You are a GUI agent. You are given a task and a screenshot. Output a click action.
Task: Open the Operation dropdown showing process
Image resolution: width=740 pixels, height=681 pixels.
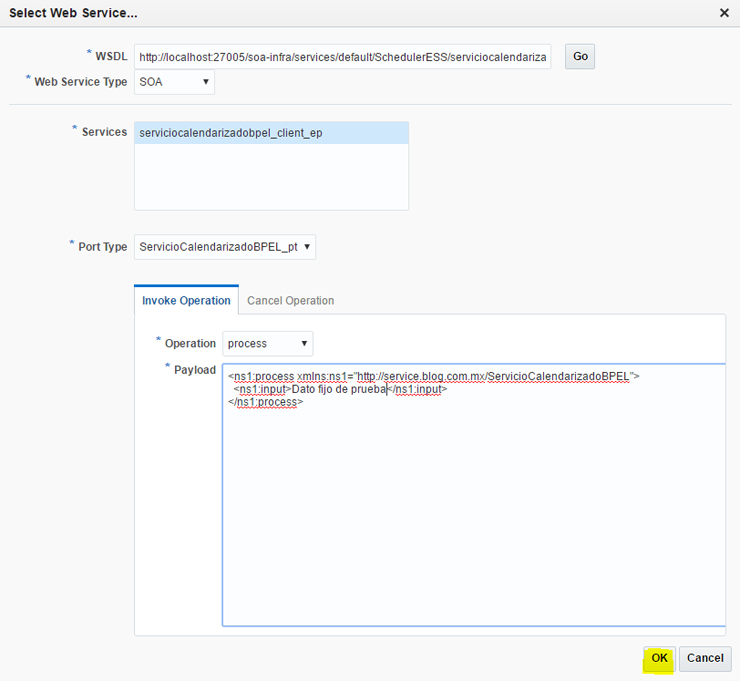pyautogui.click(x=267, y=344)
